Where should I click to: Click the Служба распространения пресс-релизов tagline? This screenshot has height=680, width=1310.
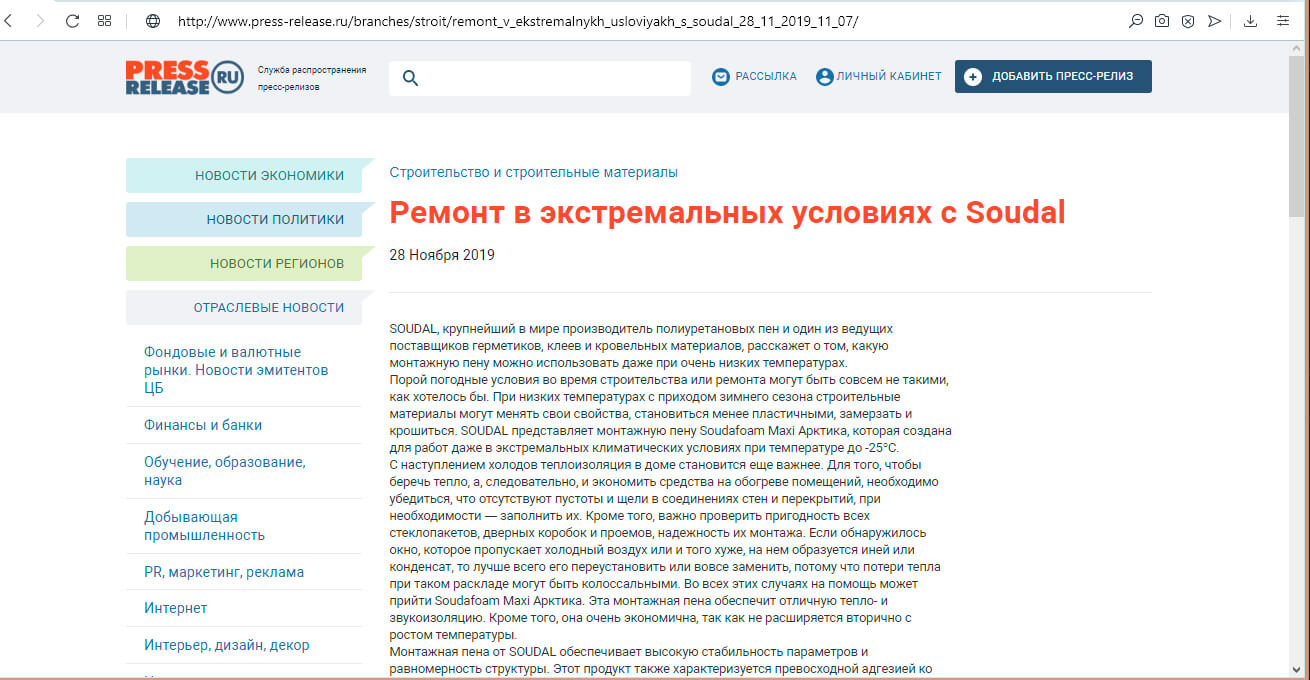(312, 78)
